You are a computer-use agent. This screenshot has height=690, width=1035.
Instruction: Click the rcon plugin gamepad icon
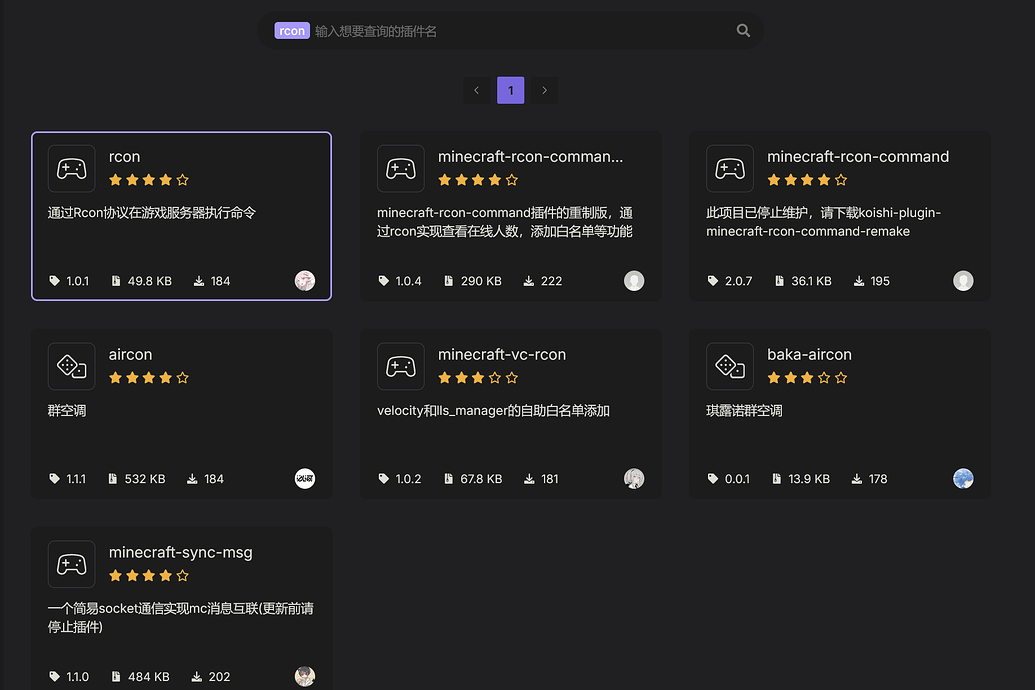click(71, 168)
